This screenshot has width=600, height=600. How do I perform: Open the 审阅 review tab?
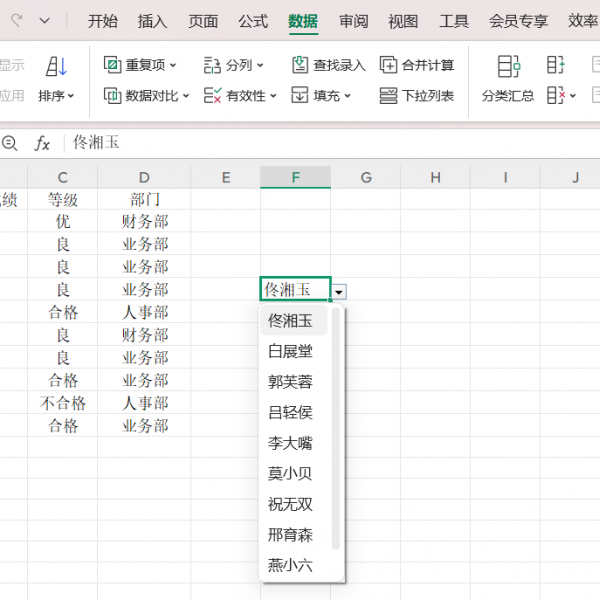pos(353,21)
